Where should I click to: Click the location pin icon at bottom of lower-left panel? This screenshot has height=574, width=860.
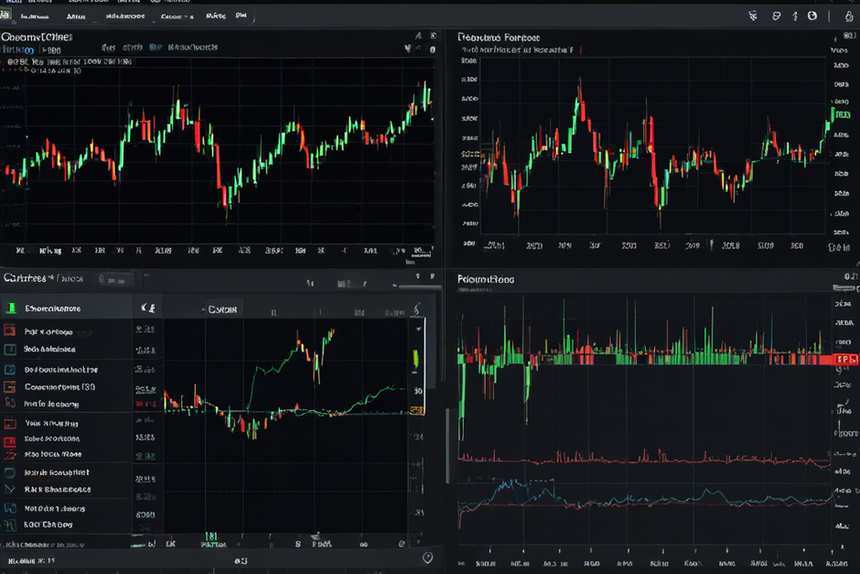pyautogui.click(x=427, y=558)
